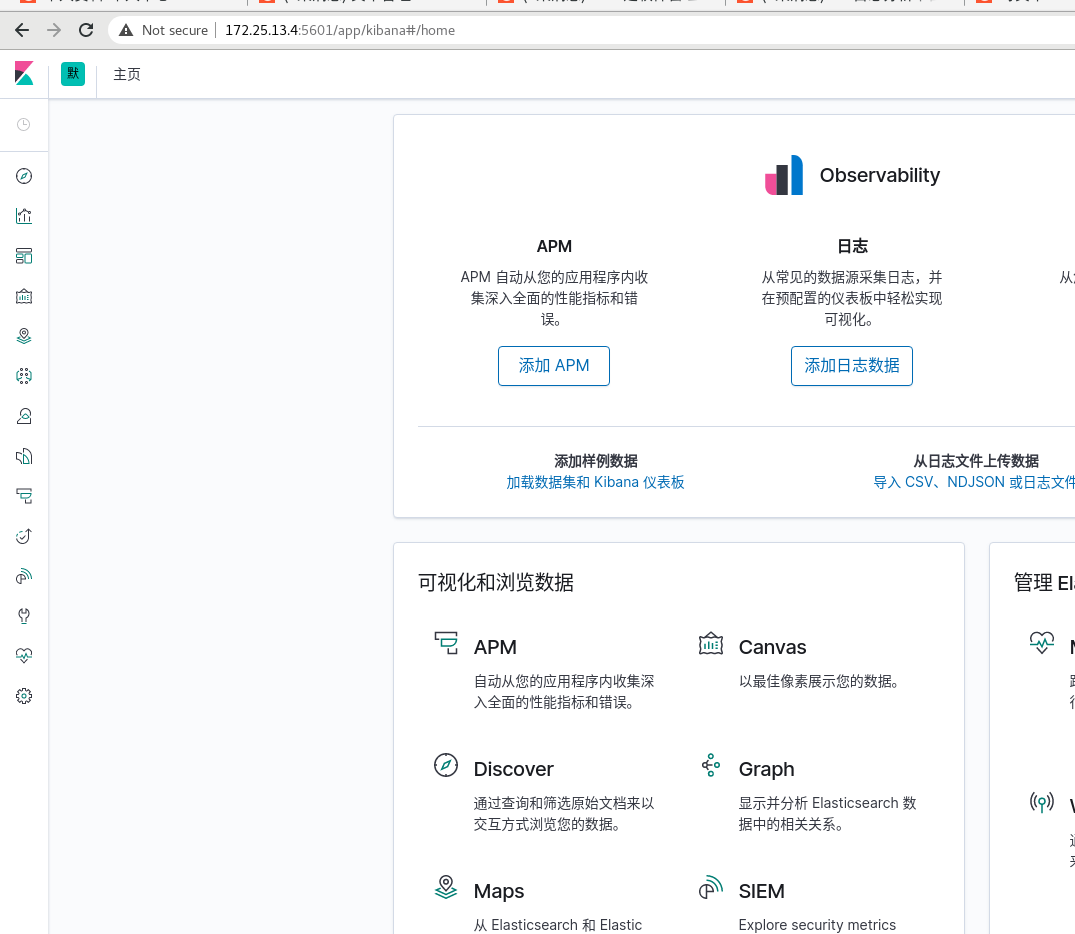Open APM from the sidebar
Viewport: 1075px width, 934px height.
[x=24, y=496]
